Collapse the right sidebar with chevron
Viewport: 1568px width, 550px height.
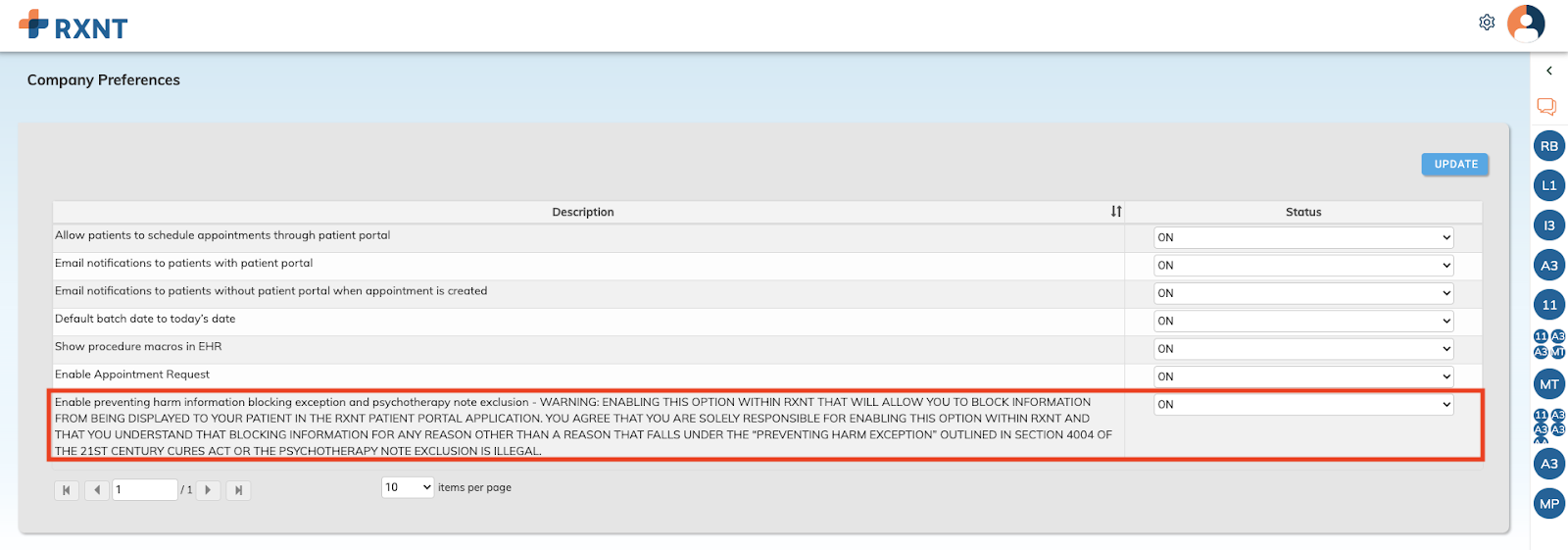[x=1549, y=71]
